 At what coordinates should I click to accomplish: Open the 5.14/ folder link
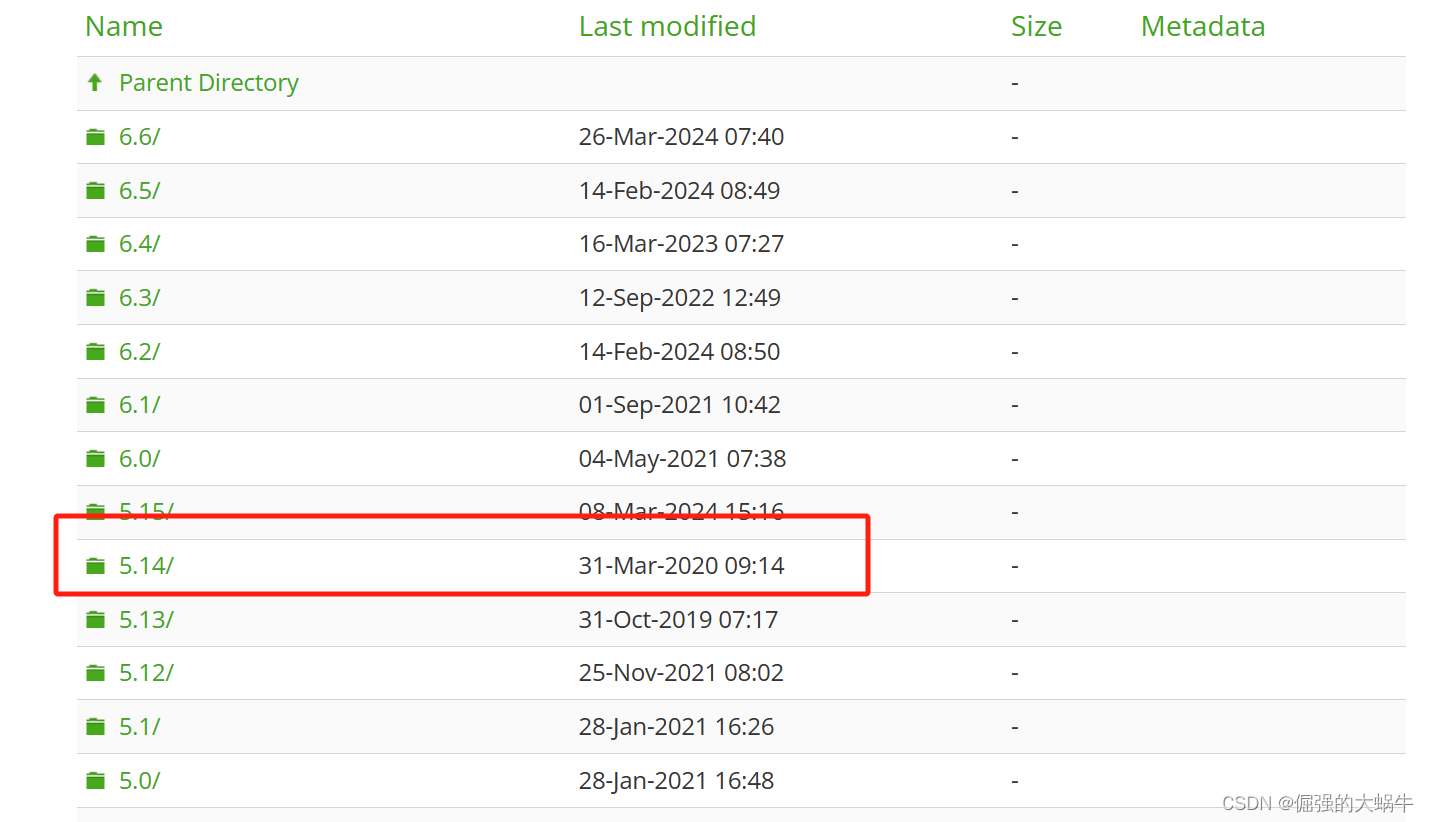(146, 566)
